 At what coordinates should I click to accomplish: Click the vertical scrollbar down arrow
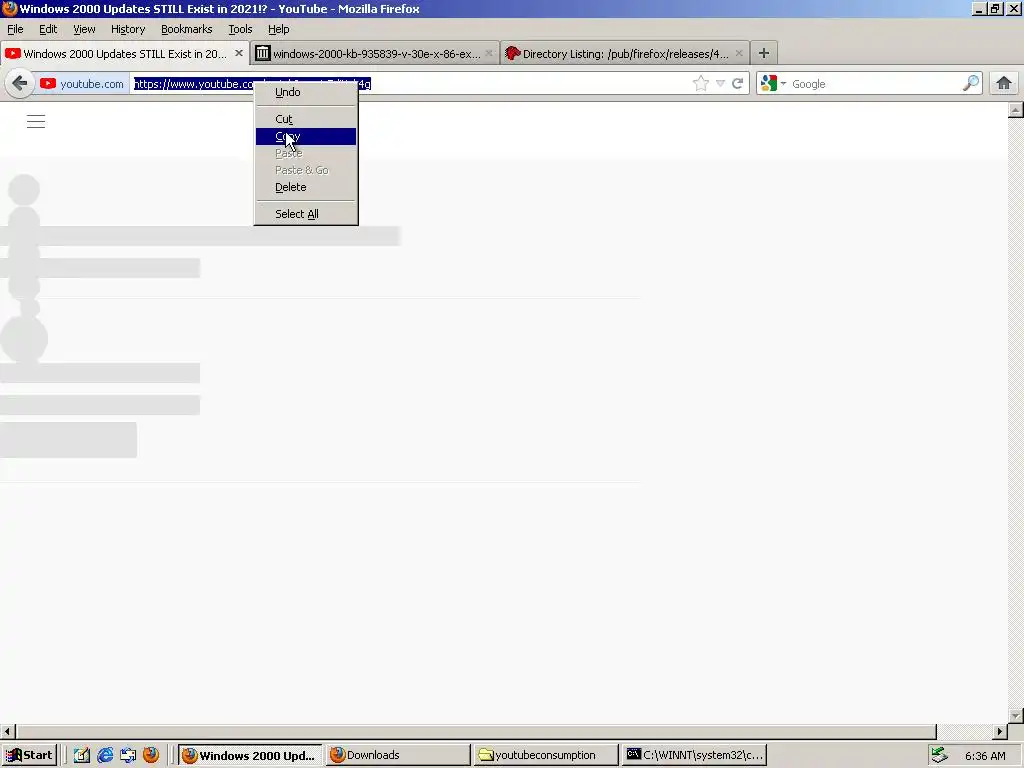pos(1016,716)
